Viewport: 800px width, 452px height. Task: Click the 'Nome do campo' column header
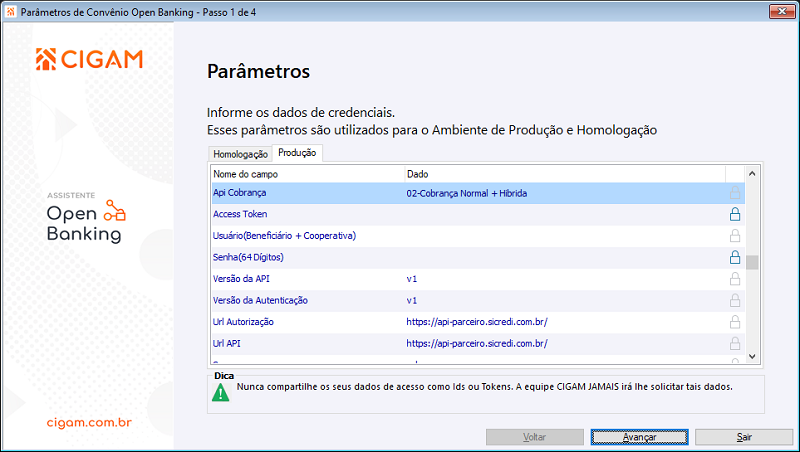pyautogui.click(x=308, y=174)
